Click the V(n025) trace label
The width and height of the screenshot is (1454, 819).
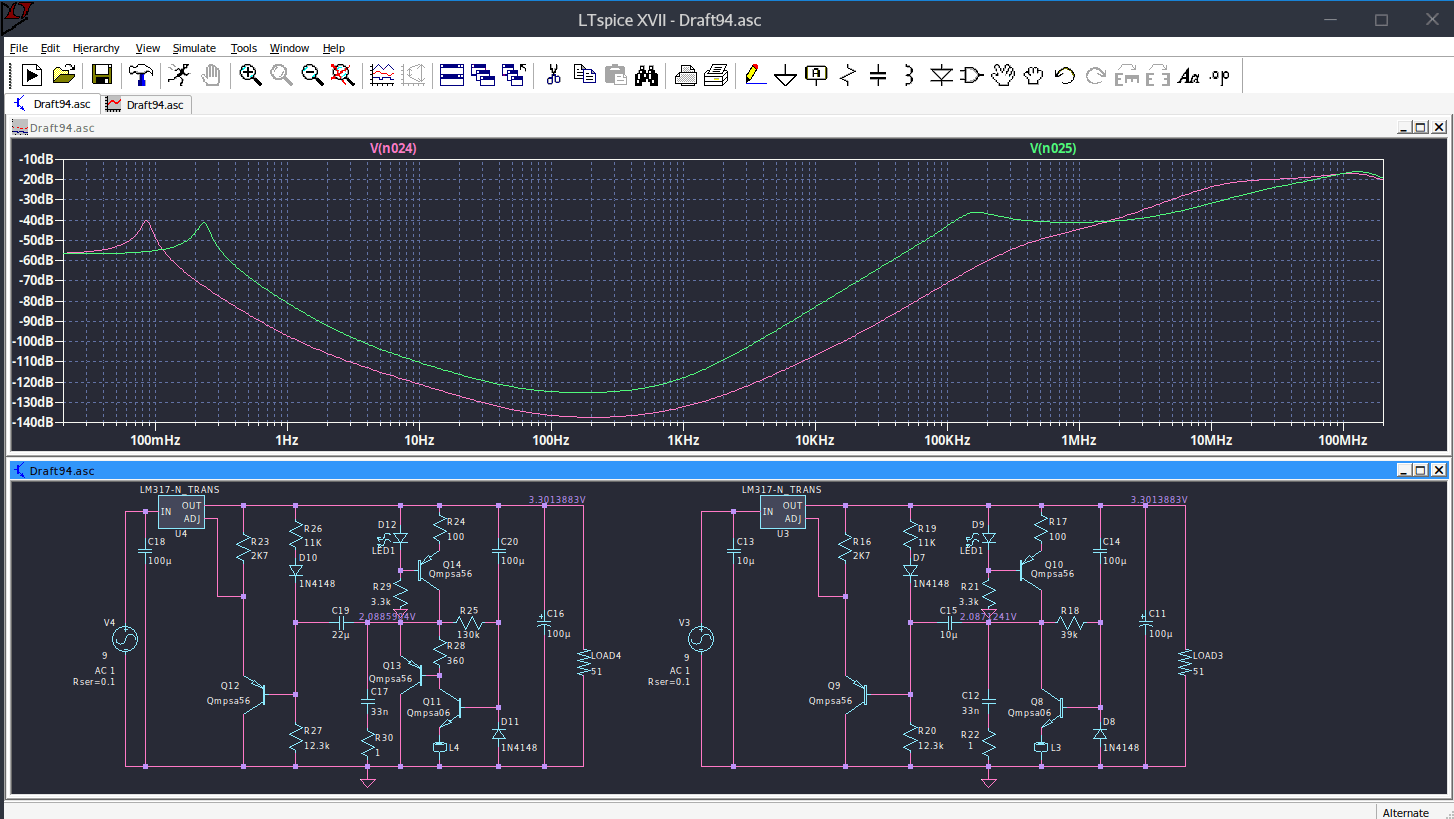(x=1053, y=148)
